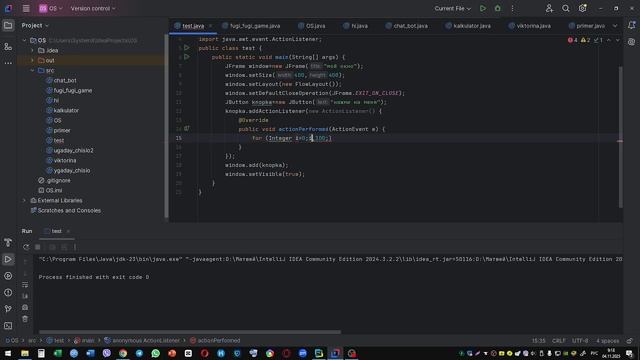
Task: Rerun 'test' in the Run panel
Action: tap(26, 247)
